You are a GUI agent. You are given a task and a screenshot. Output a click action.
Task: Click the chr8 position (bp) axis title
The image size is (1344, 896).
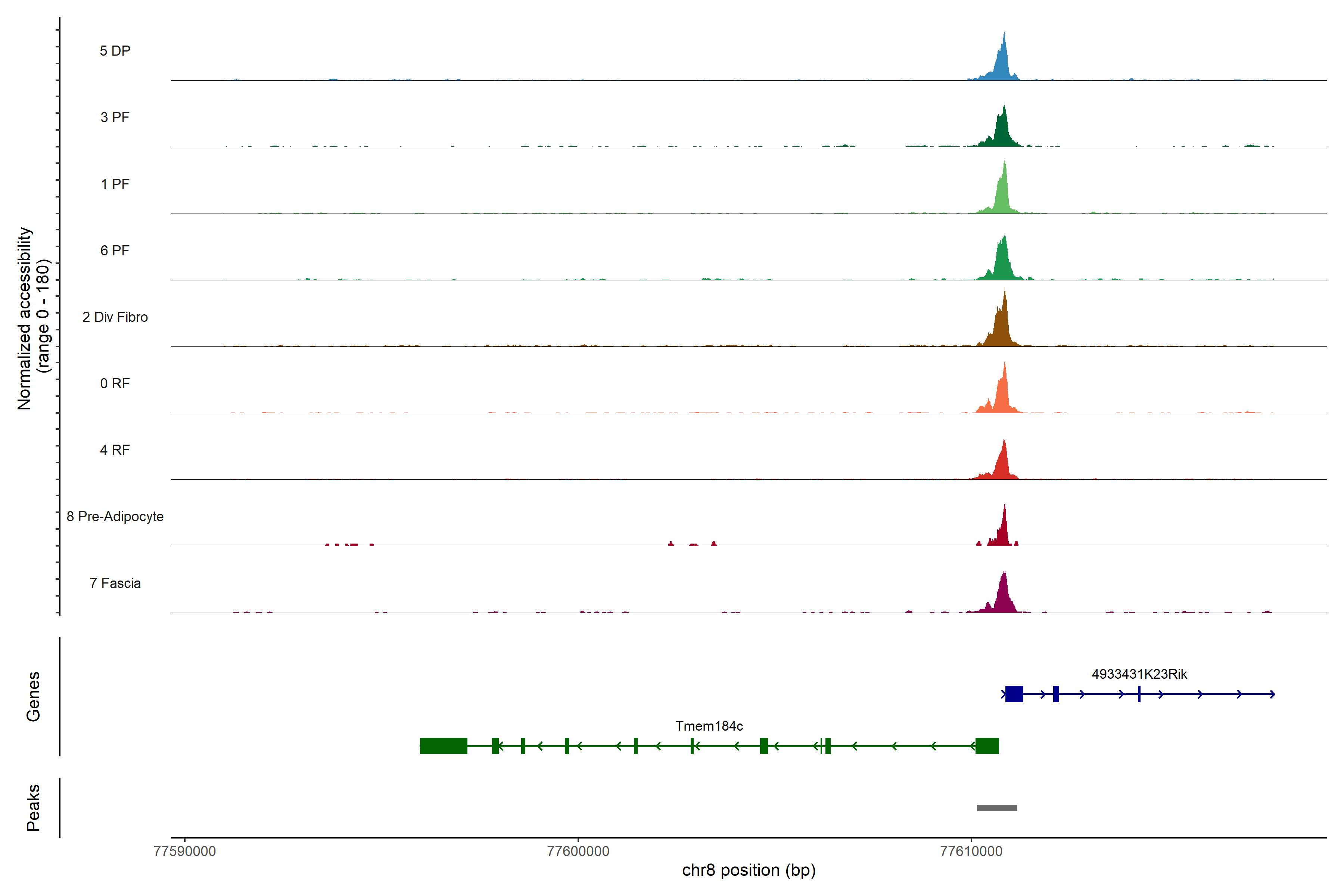point(749,870)
